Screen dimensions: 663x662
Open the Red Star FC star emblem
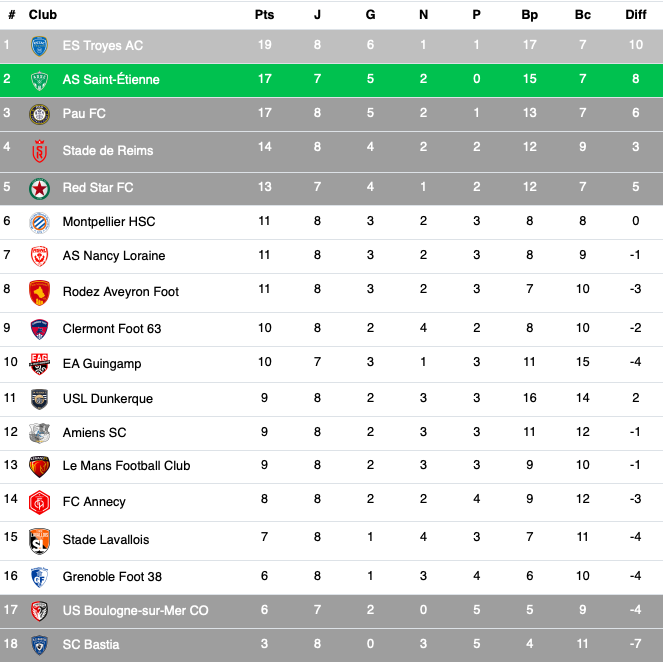pos(39,189)
